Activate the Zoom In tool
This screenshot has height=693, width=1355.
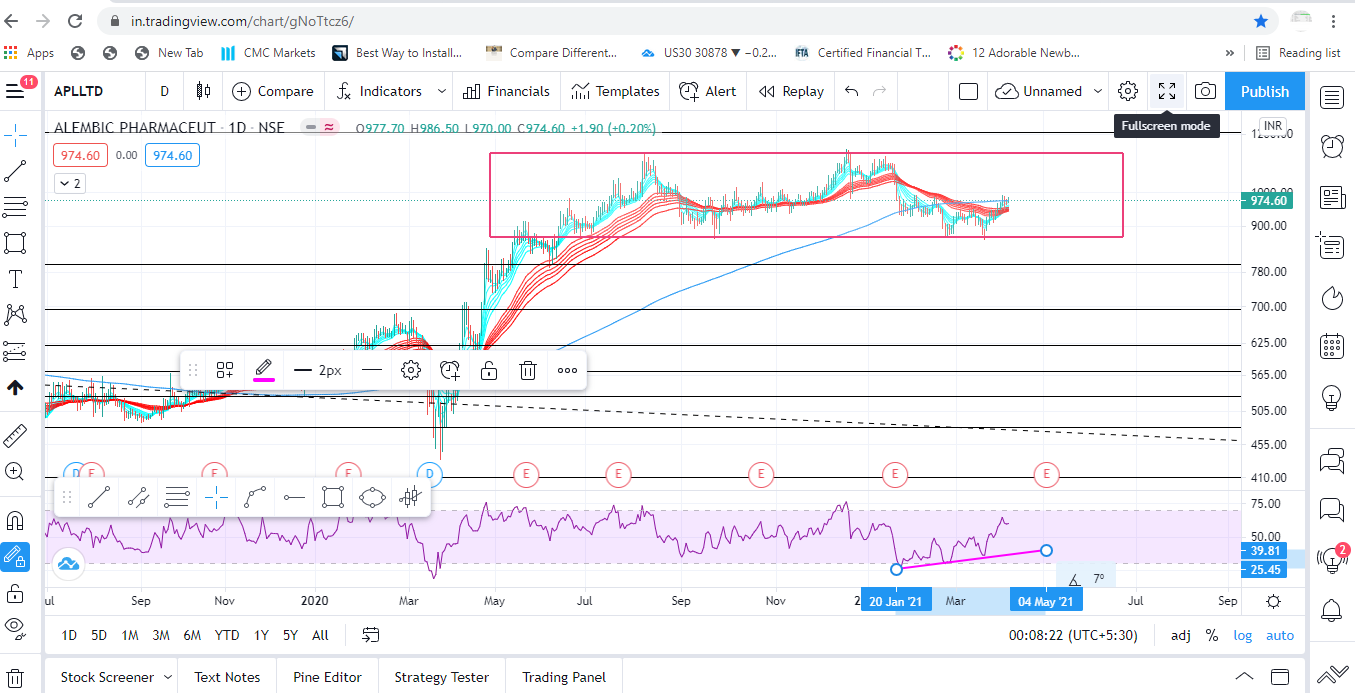click(15, 471)
